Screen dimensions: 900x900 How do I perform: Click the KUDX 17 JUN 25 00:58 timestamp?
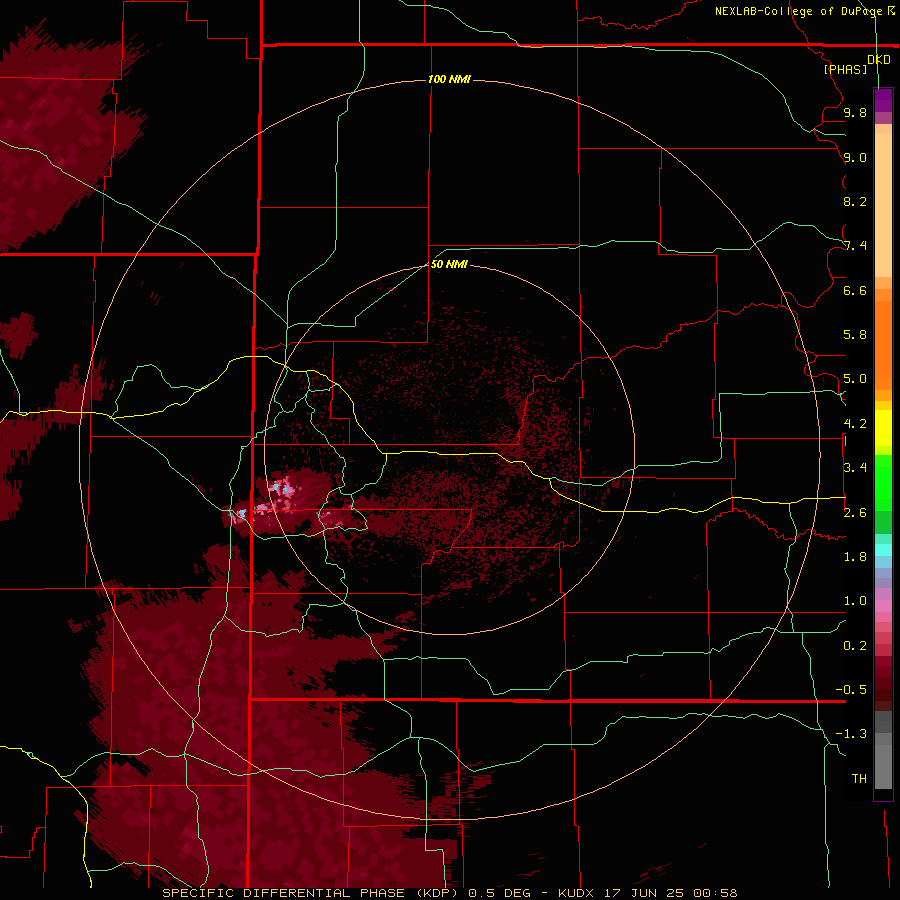coord(647,893)
